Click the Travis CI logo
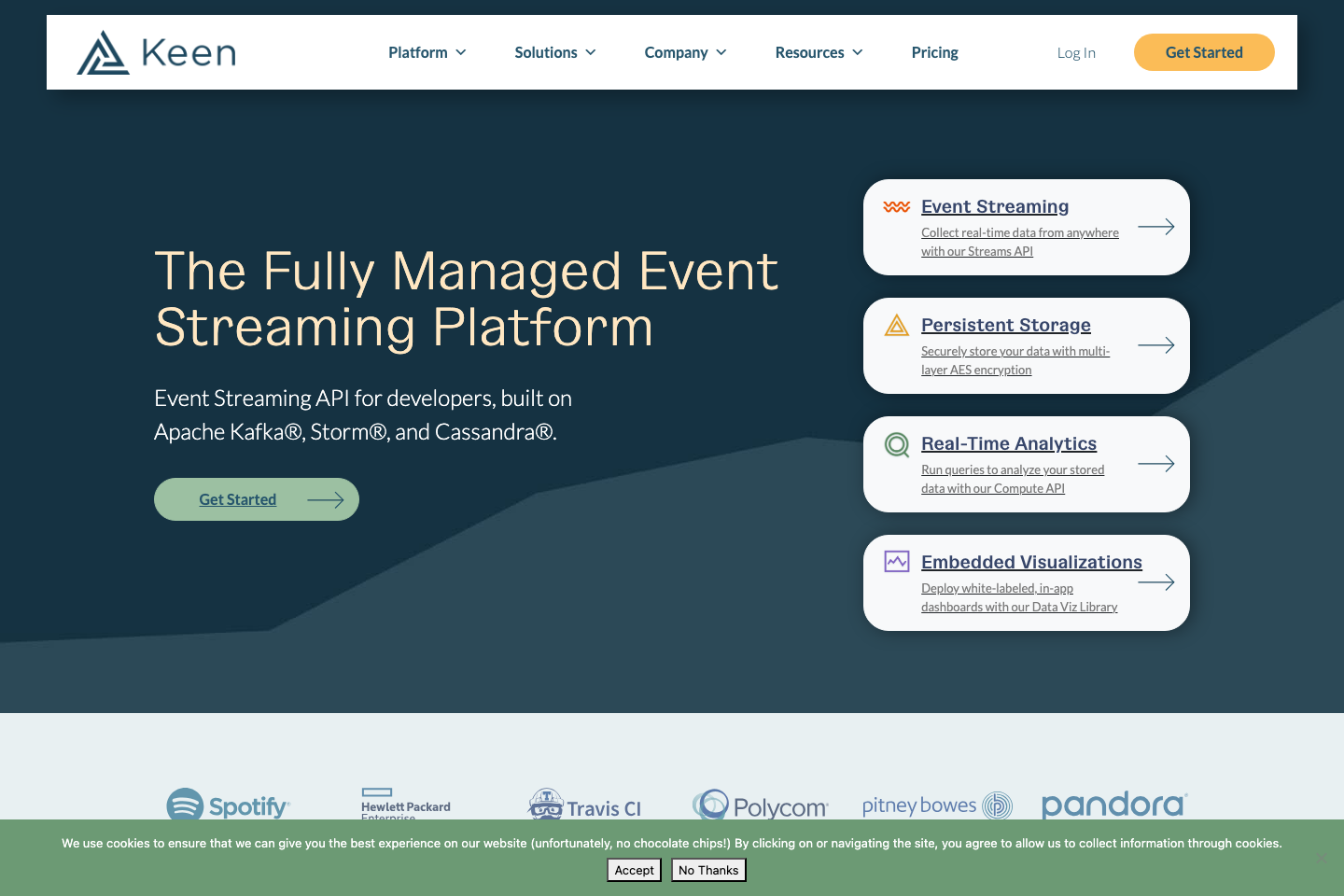The image size is (1344, 896). click(x=586, y=805)
